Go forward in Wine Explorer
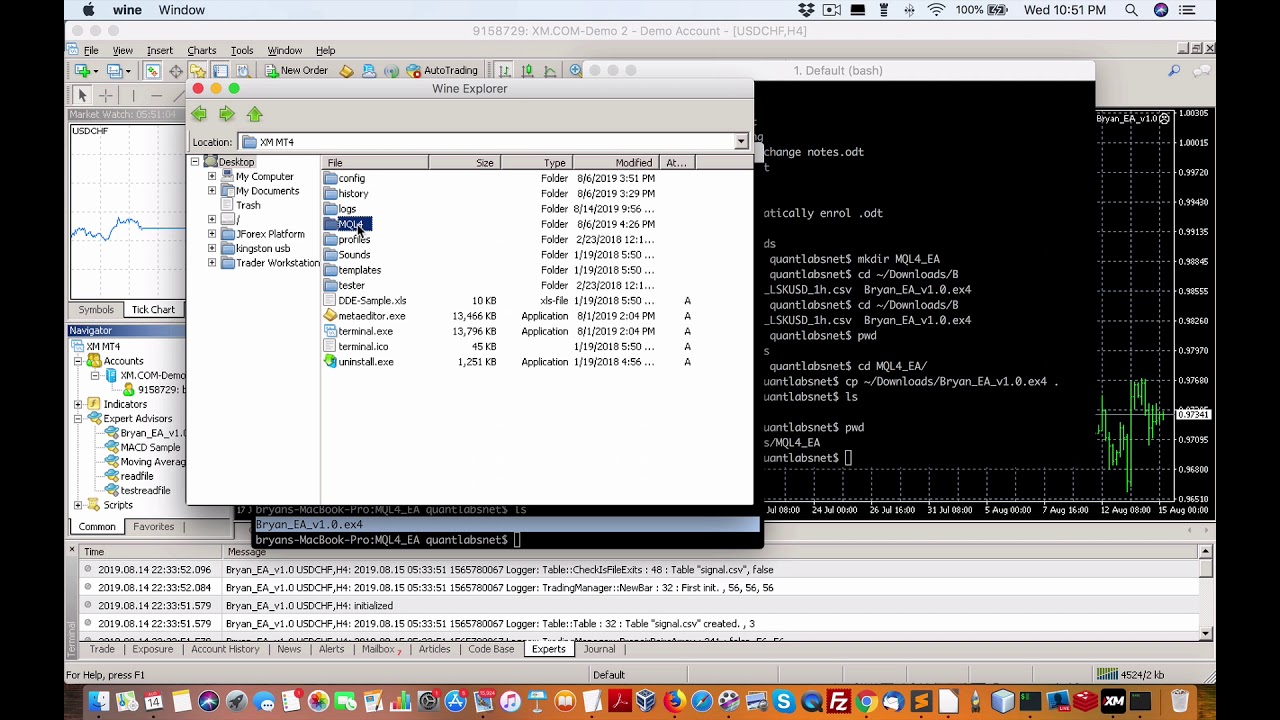This screenshot has width=1280, height=720. click(x=227, y=114)
